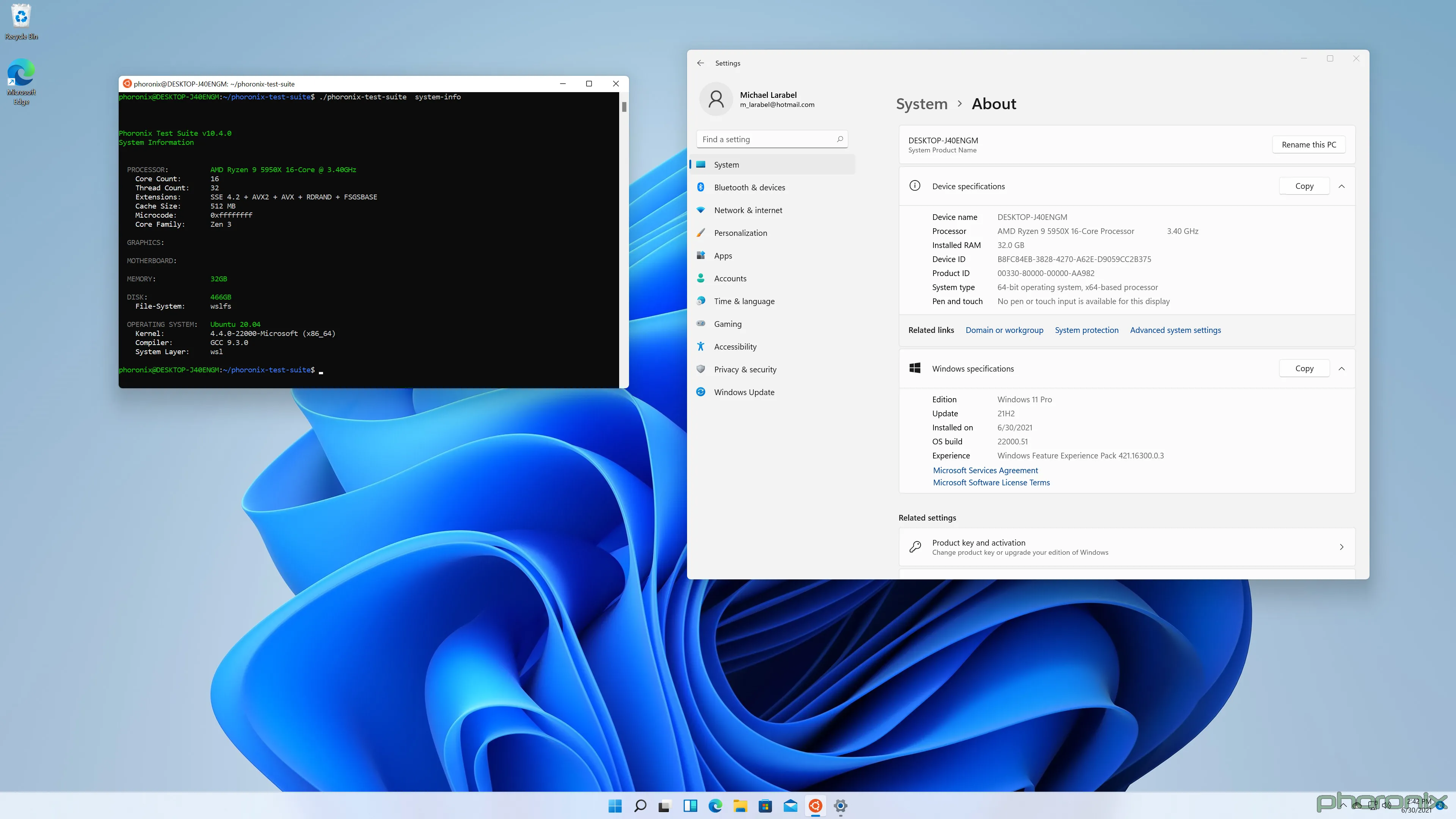This screenshot has width=1456, height=819.
Task: Open Gaming settings
Action: point(772,324)
